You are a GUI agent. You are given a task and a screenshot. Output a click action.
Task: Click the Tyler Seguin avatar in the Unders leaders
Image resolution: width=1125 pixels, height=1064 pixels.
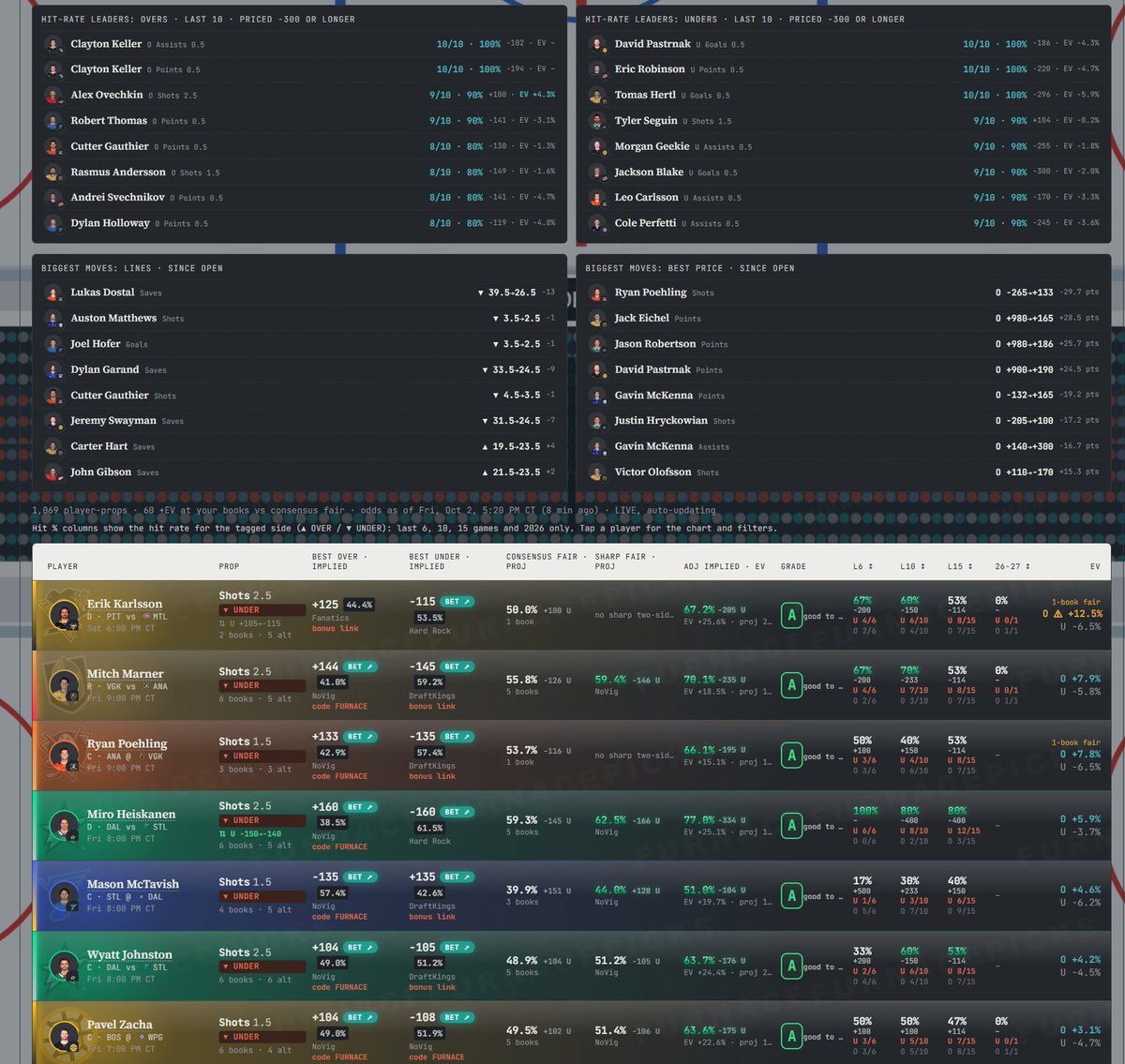point(597,121)
